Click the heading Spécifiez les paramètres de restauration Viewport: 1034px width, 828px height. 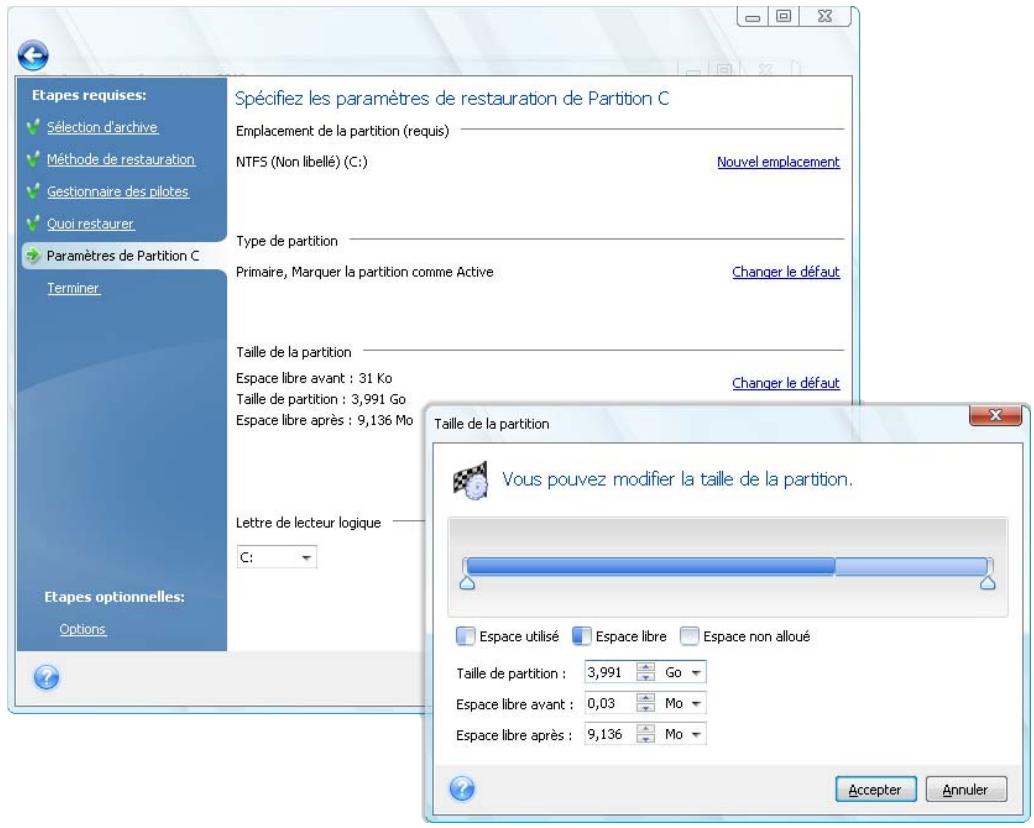click(x=452, y=99)
